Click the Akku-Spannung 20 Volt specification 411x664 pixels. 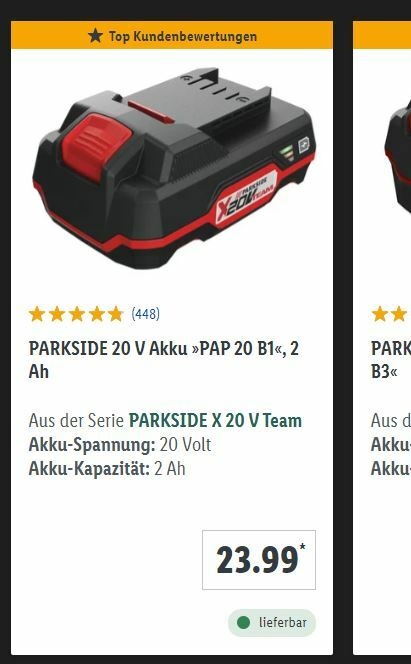click(x=120, y=445)
